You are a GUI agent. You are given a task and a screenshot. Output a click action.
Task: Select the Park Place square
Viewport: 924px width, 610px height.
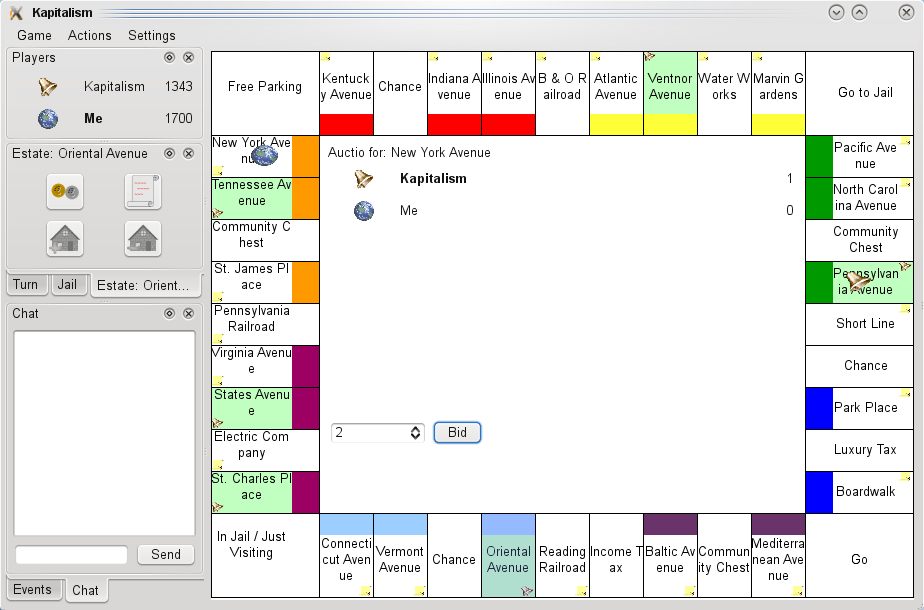coord(860,408)
